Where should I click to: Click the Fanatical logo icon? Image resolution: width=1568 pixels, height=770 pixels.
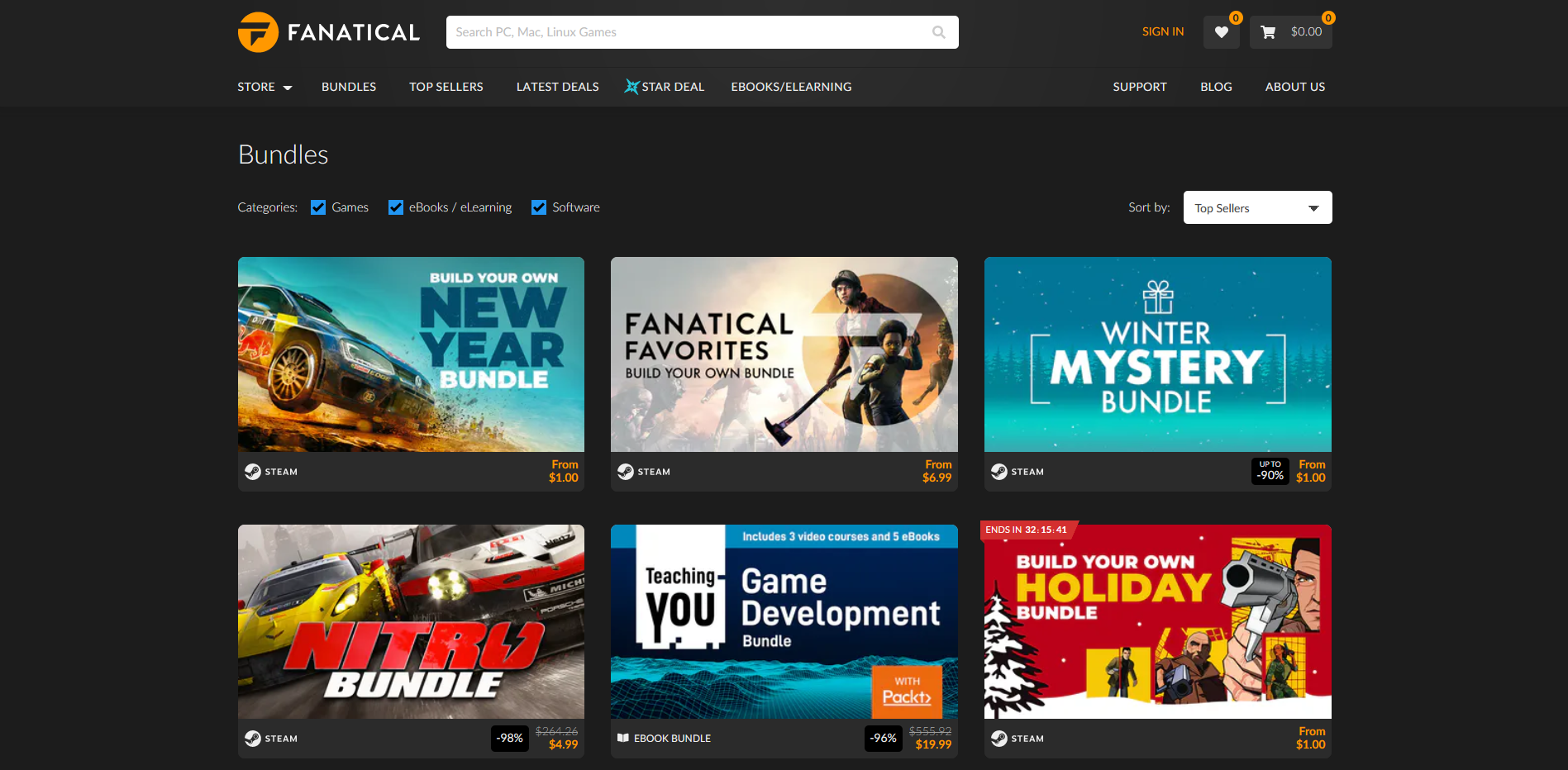pos(258,32)
